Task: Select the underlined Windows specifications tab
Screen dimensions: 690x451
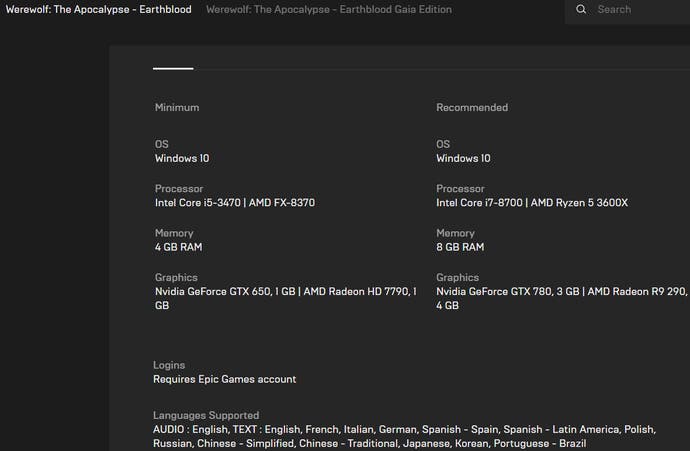Action: [x=173, y=68]
